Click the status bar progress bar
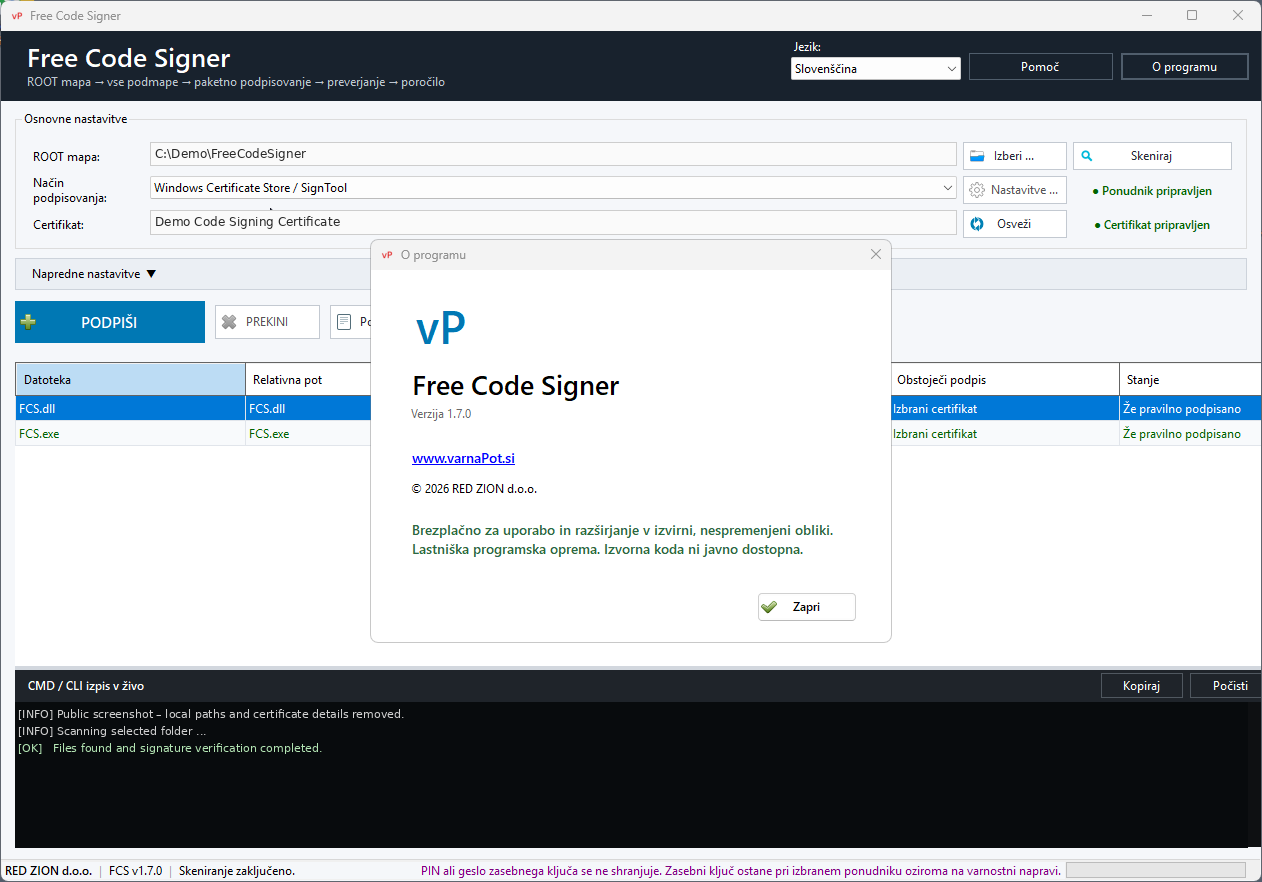Viewport: 1262px width, 882px height. point(1156,871)
